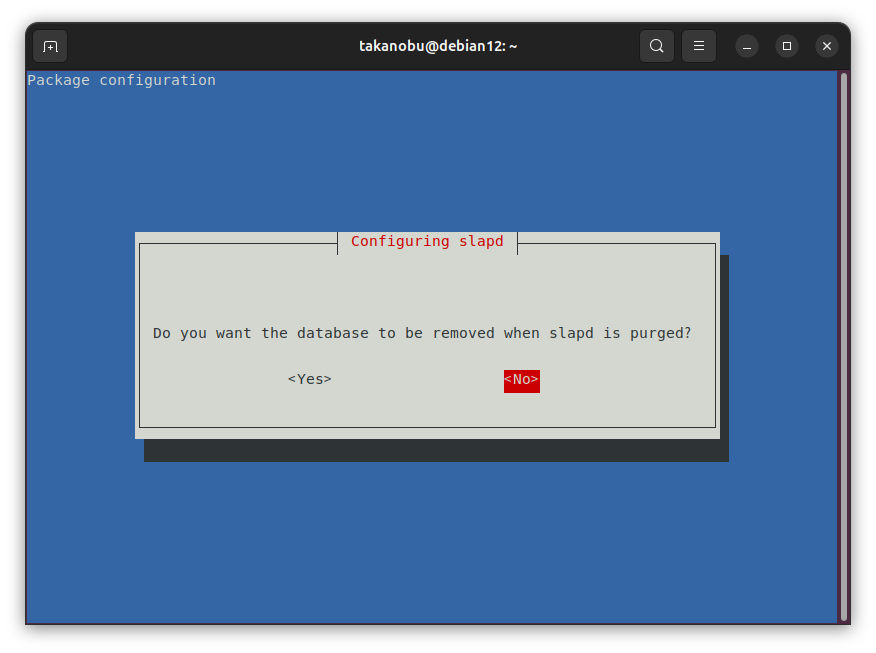The image size is (876, 653).
Task: Open the terminal hamburger menu
Action: coord(699,46)
